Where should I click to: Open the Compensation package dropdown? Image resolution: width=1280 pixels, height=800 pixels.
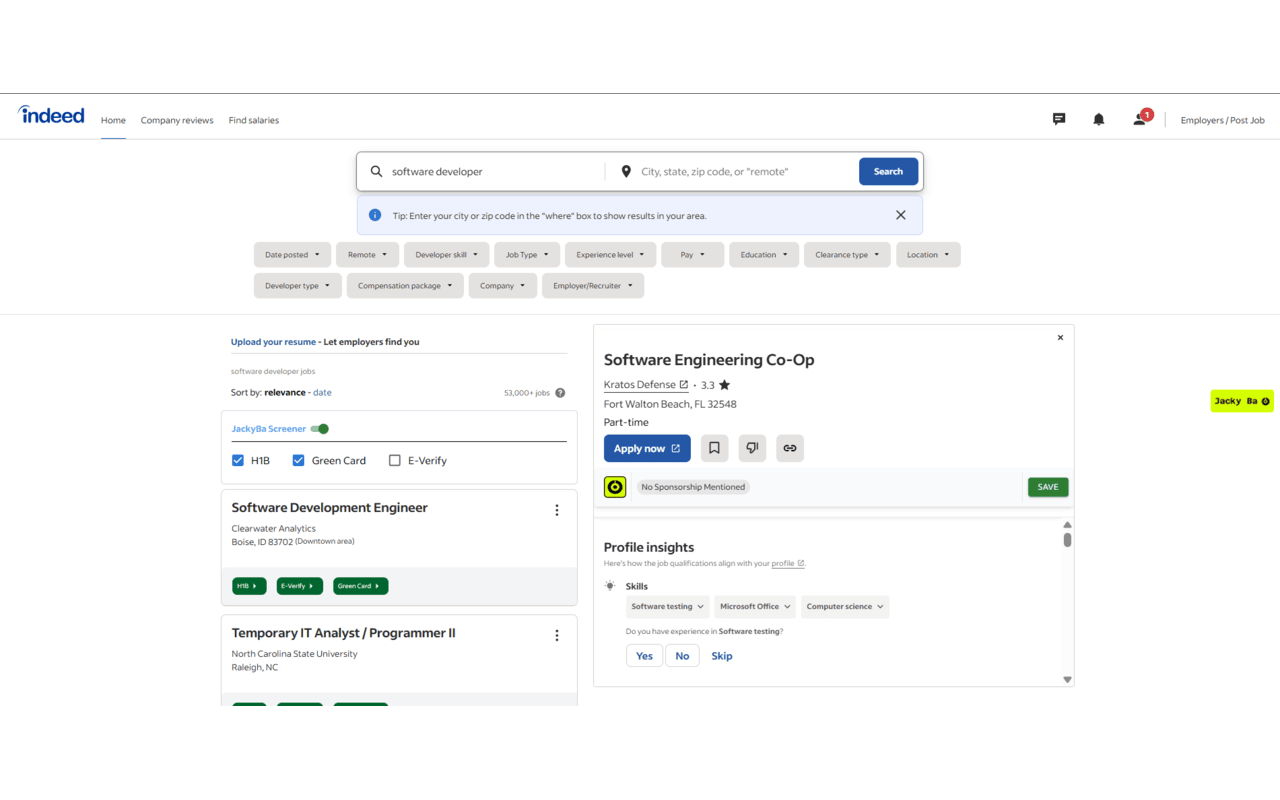click(405, 286)
